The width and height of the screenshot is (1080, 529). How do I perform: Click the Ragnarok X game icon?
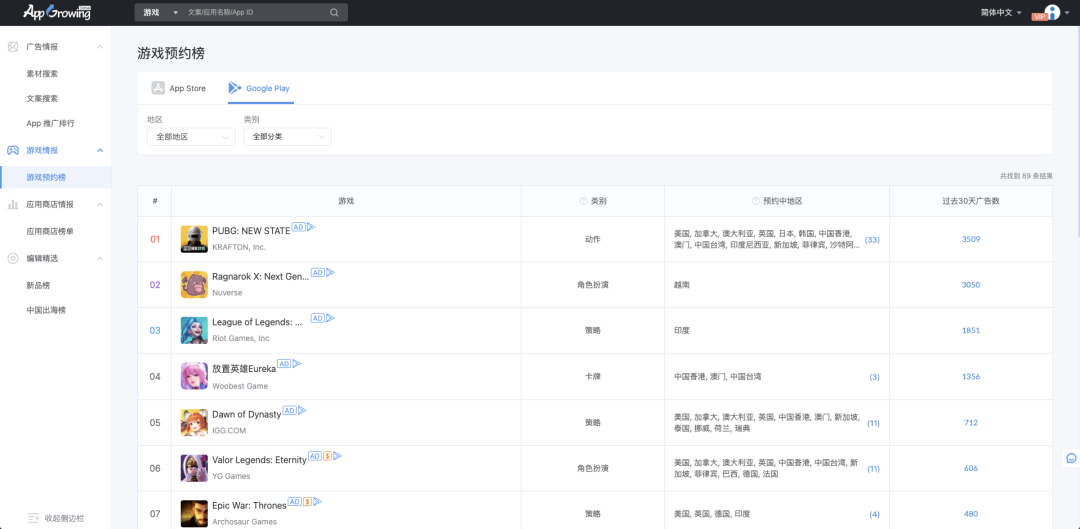coord(194,284)
